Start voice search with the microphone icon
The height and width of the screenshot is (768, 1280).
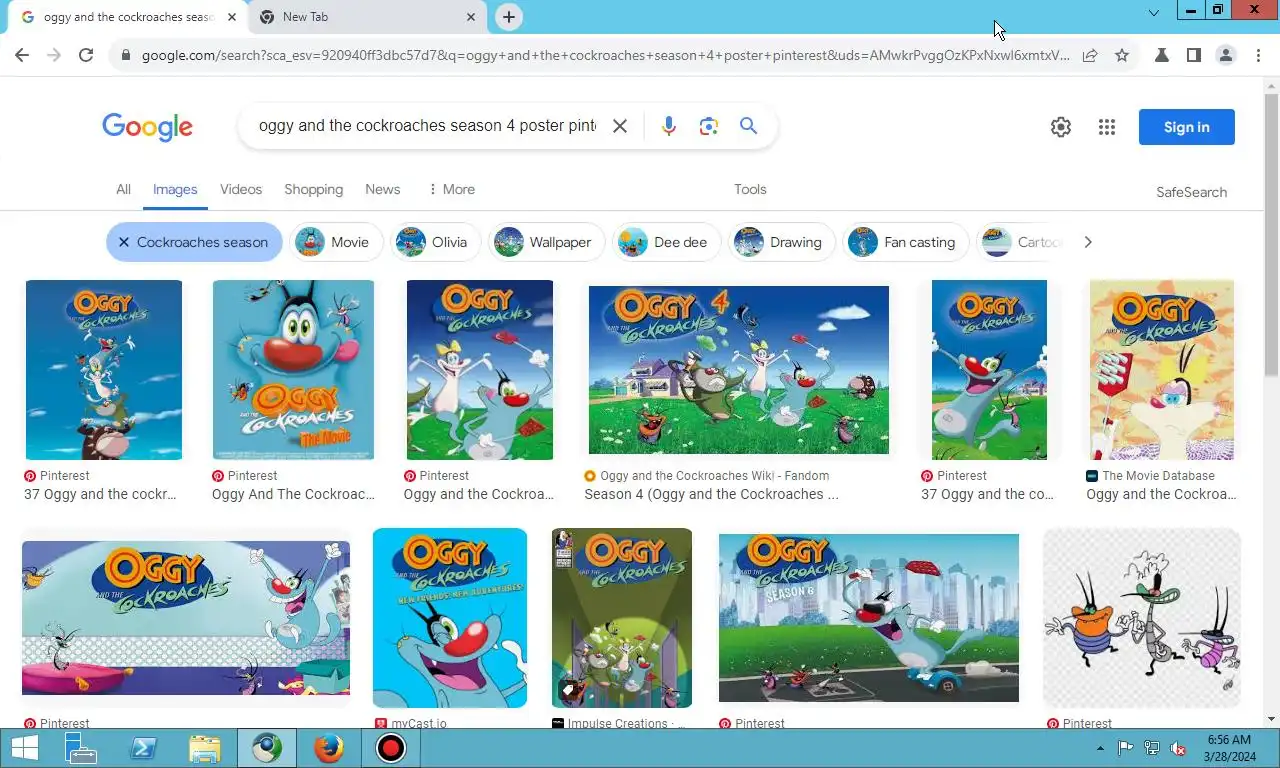(x=668, y=126)
